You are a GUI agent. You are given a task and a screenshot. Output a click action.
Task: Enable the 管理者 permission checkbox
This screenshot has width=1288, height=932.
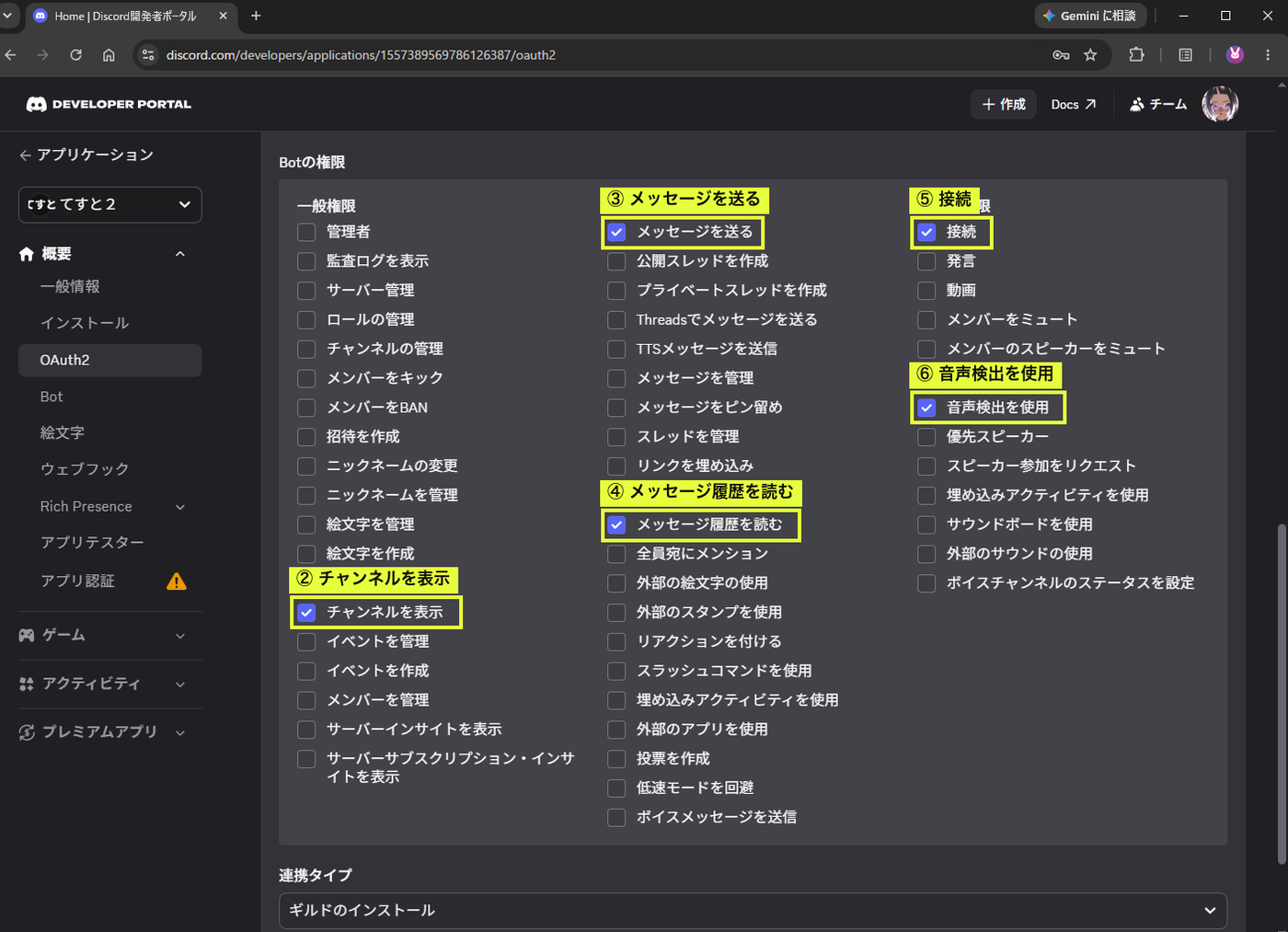tap(306, 232)
